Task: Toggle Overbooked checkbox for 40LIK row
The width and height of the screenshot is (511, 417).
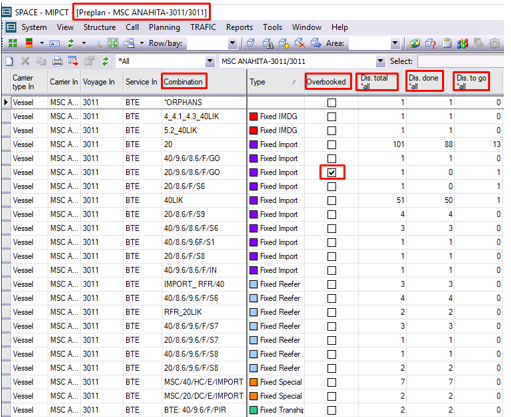Action: tap(331, 200)
